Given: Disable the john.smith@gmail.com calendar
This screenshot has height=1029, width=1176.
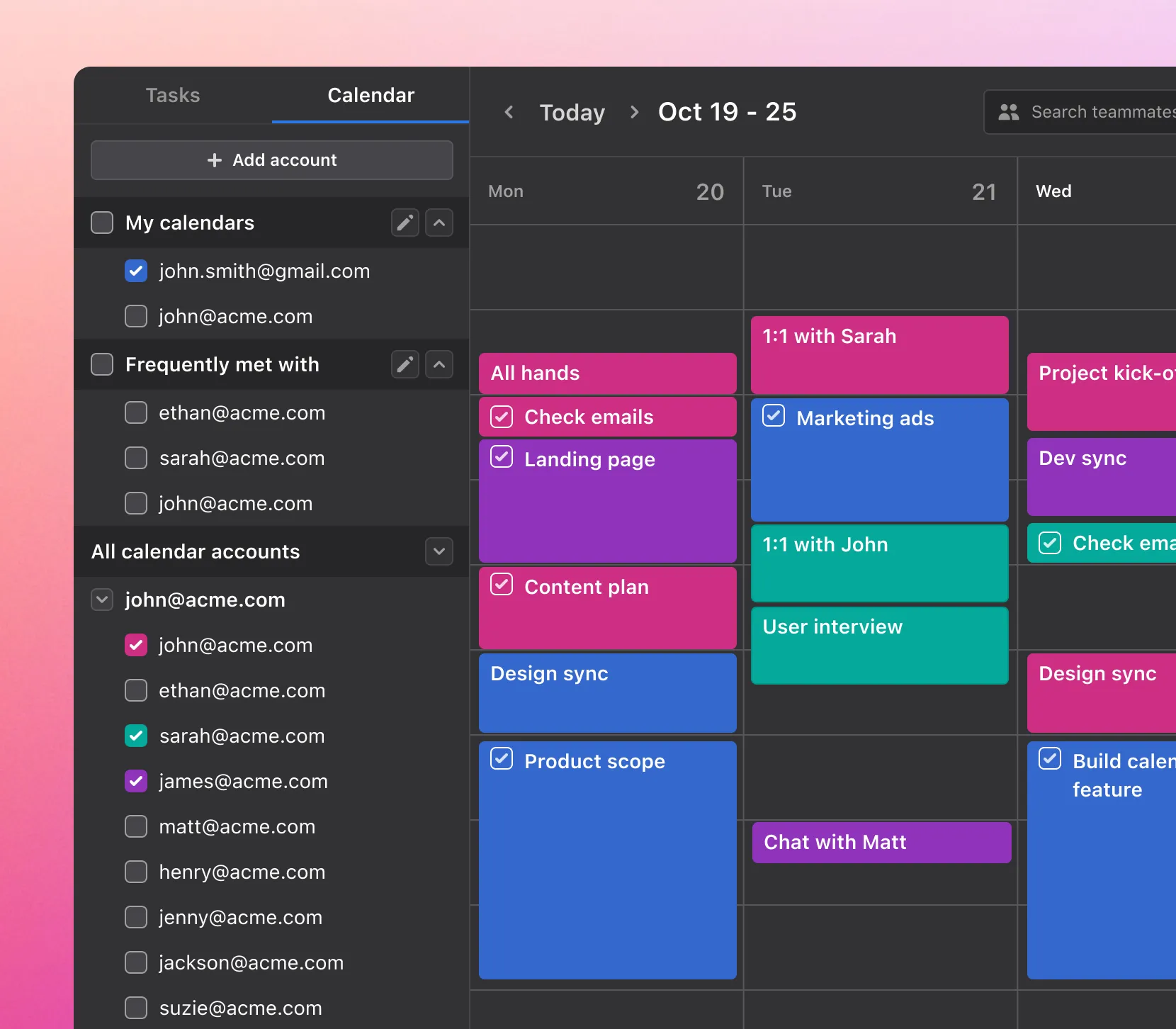Looking at the screenshot, I should [x=136, y=271].
